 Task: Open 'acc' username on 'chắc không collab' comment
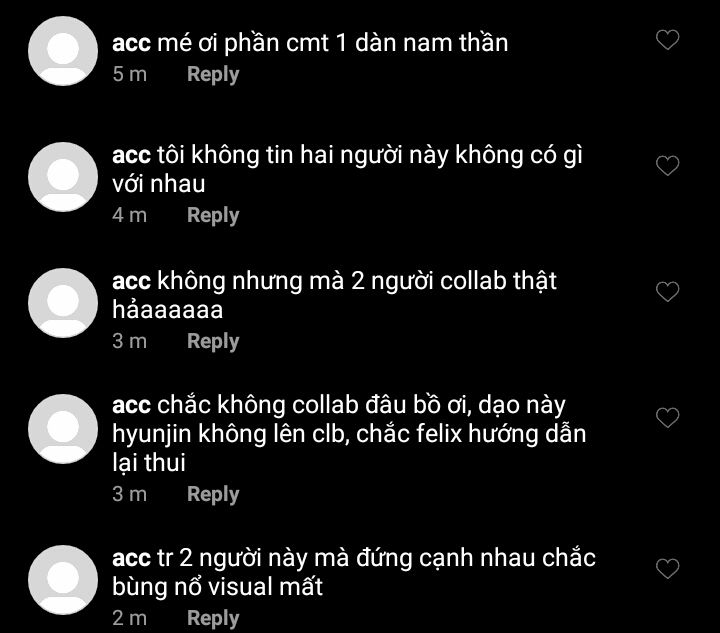tap(131, 406)
